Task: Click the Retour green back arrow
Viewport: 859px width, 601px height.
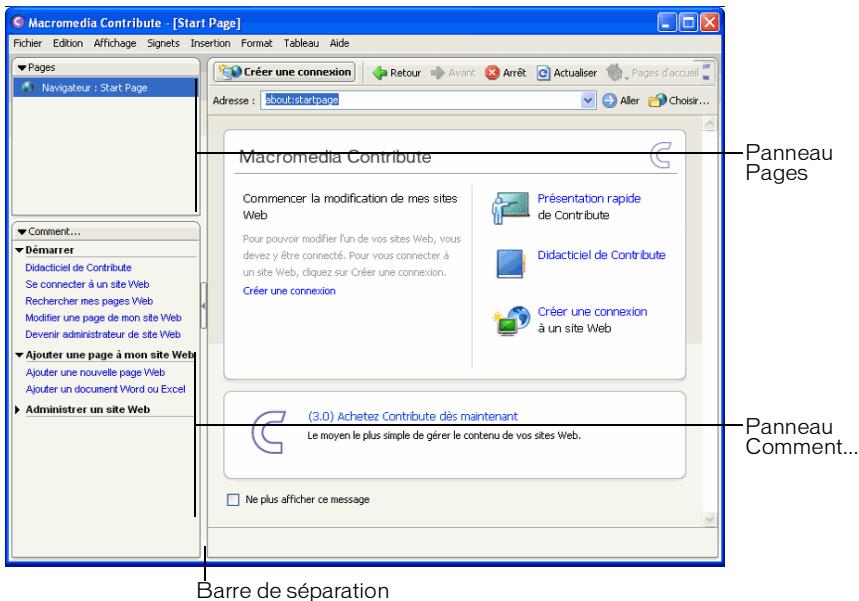Action: point(380,72)
